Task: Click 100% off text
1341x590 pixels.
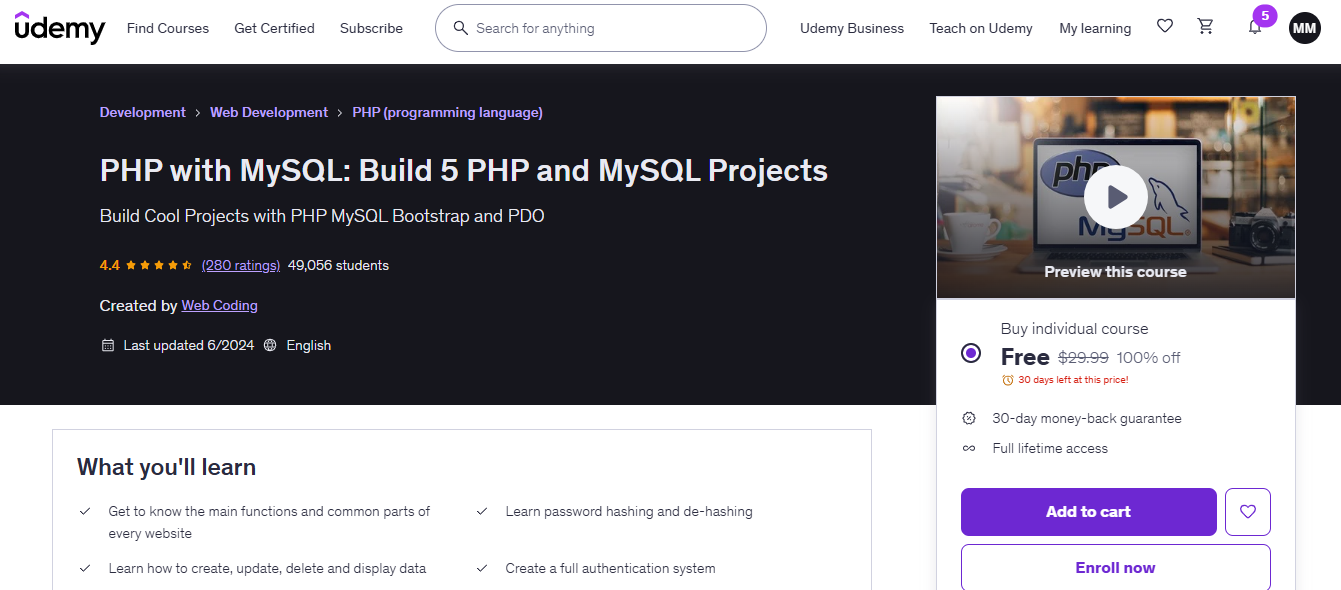Action: (1149, 357)
